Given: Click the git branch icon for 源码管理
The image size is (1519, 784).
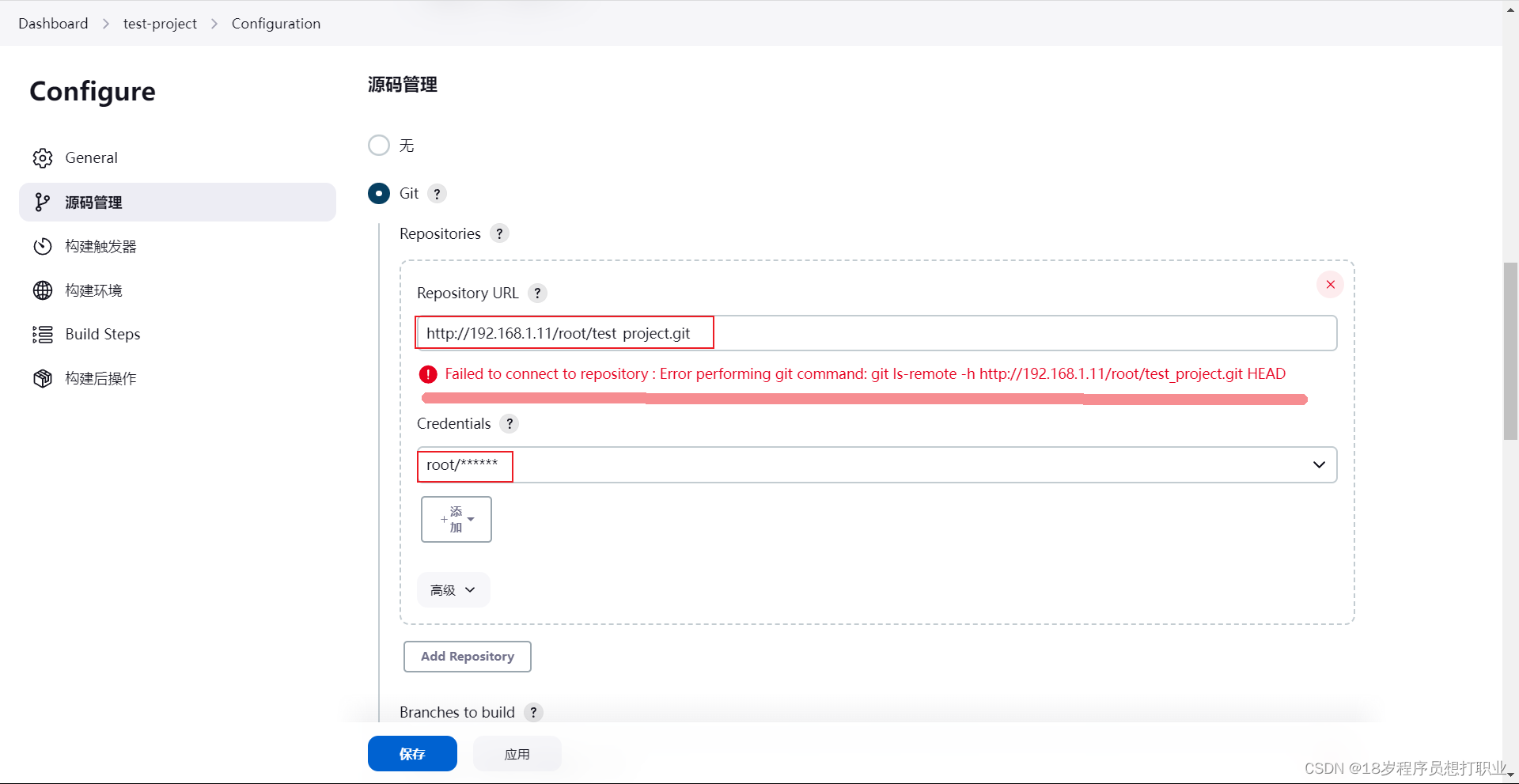Looking at the screenshot, I should 43,203.
